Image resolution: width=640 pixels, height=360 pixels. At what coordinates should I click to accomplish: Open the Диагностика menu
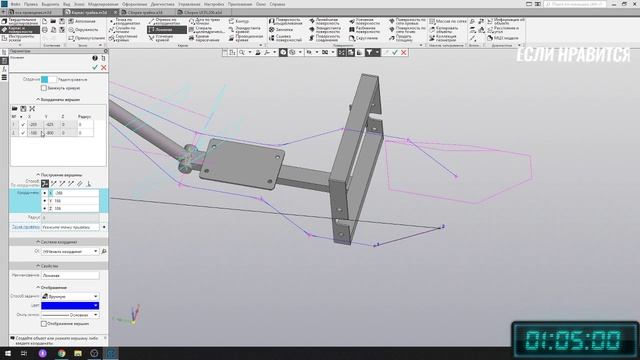[x=162, y=4]
